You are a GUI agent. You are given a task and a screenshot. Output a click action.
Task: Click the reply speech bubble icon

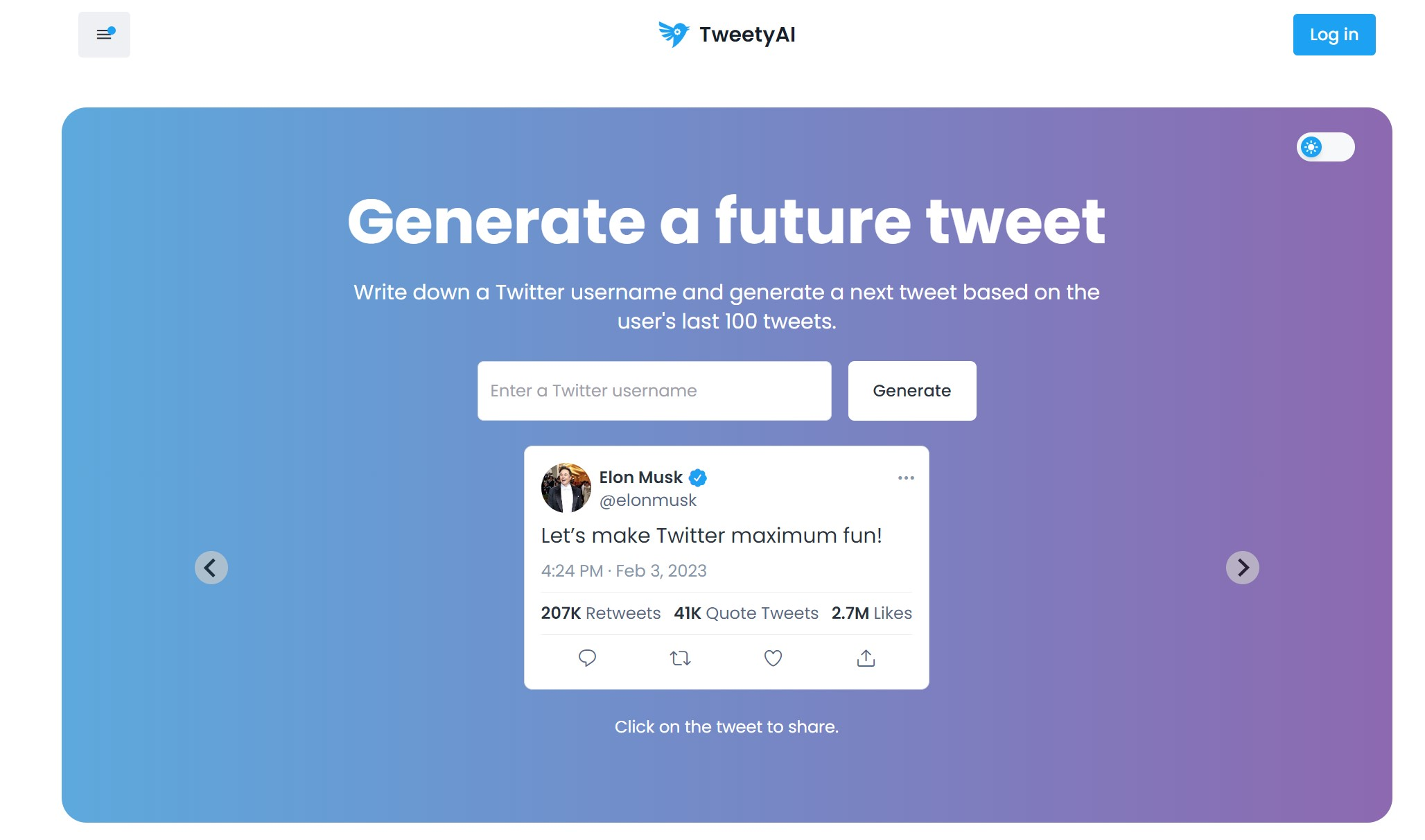pos(587,658)
